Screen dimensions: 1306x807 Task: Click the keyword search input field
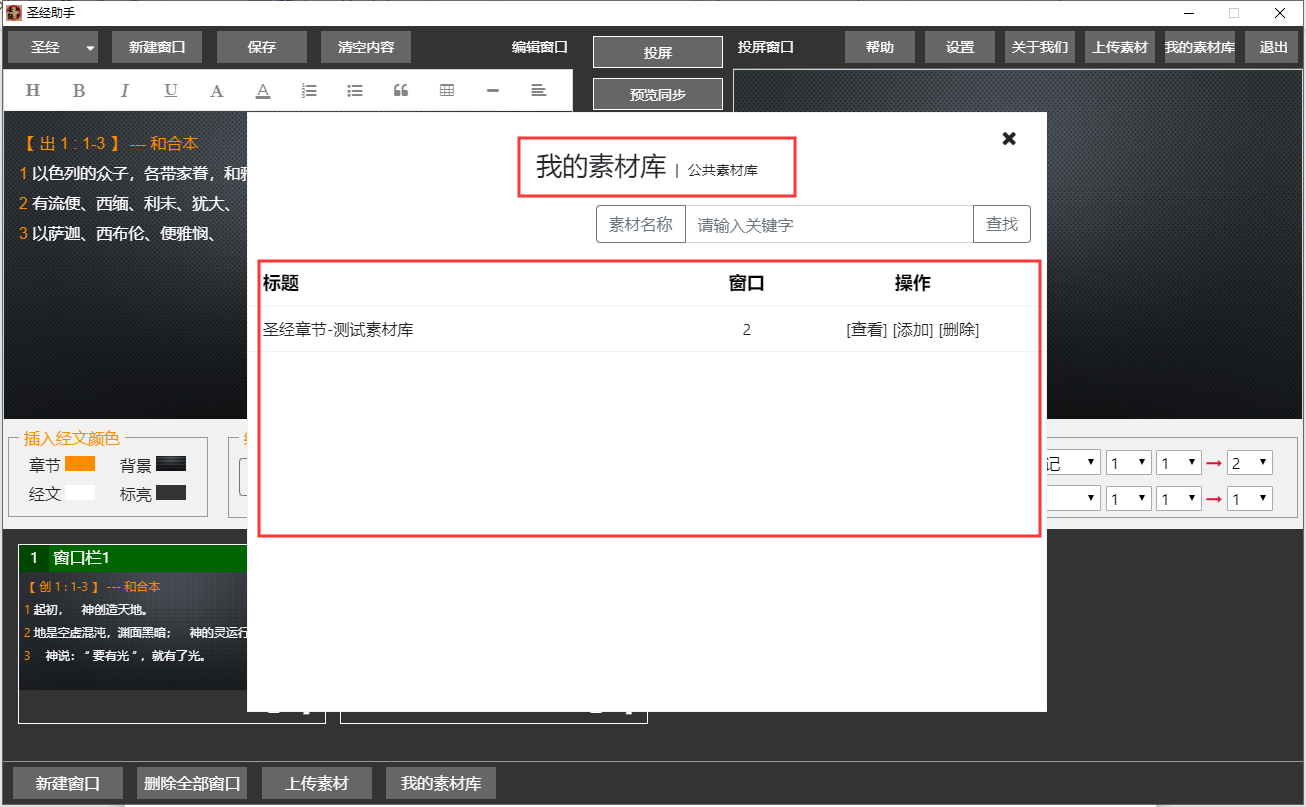tap(828, 225)
